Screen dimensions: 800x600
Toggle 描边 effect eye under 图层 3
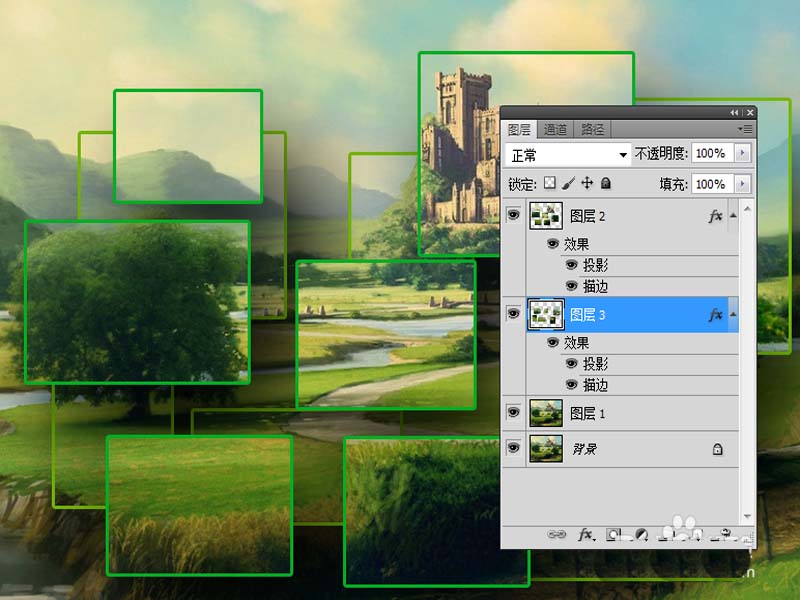[x=571, y=384]
